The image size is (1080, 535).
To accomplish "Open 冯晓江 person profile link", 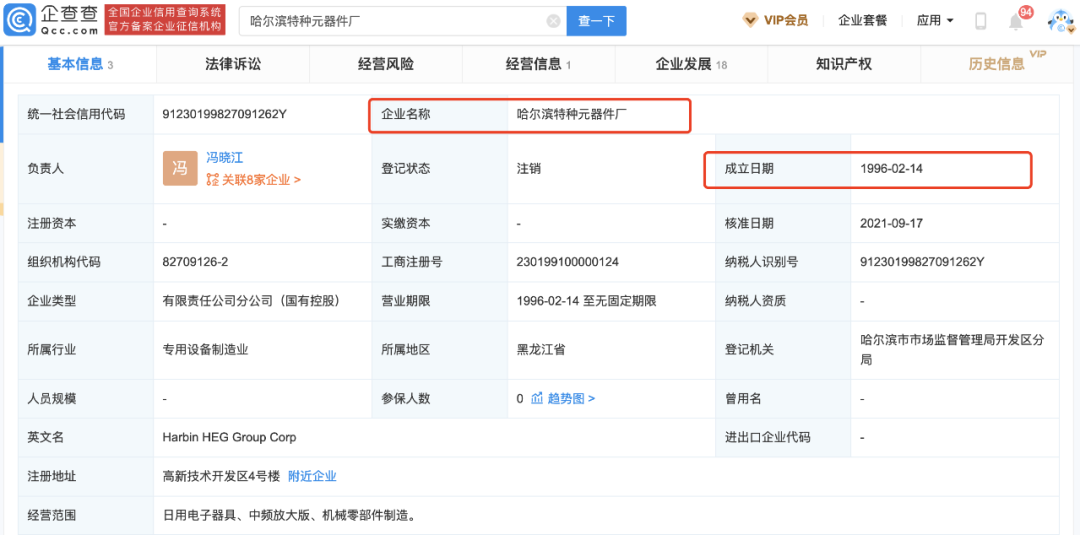I will 225,158.
